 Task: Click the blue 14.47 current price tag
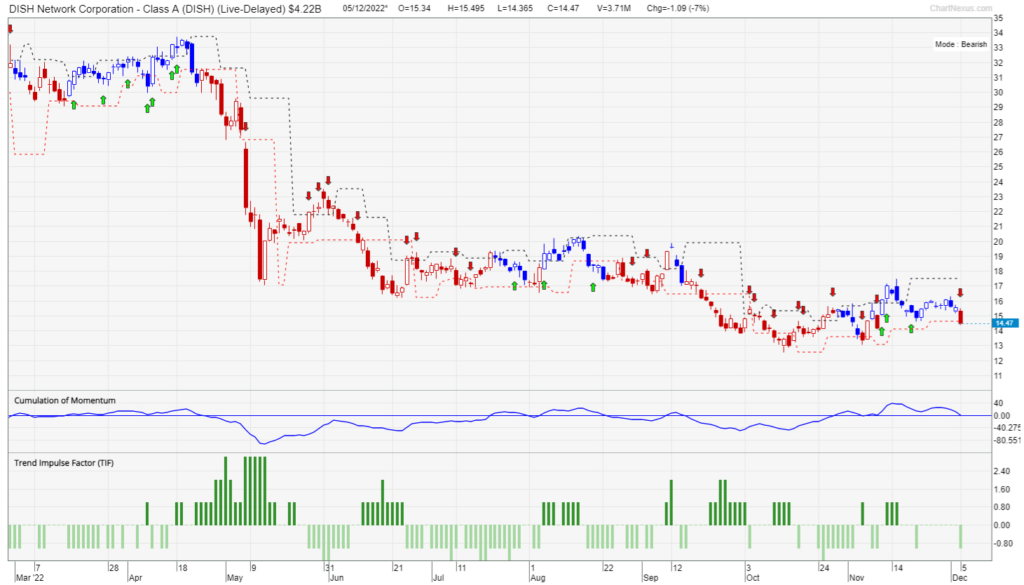1005,323
